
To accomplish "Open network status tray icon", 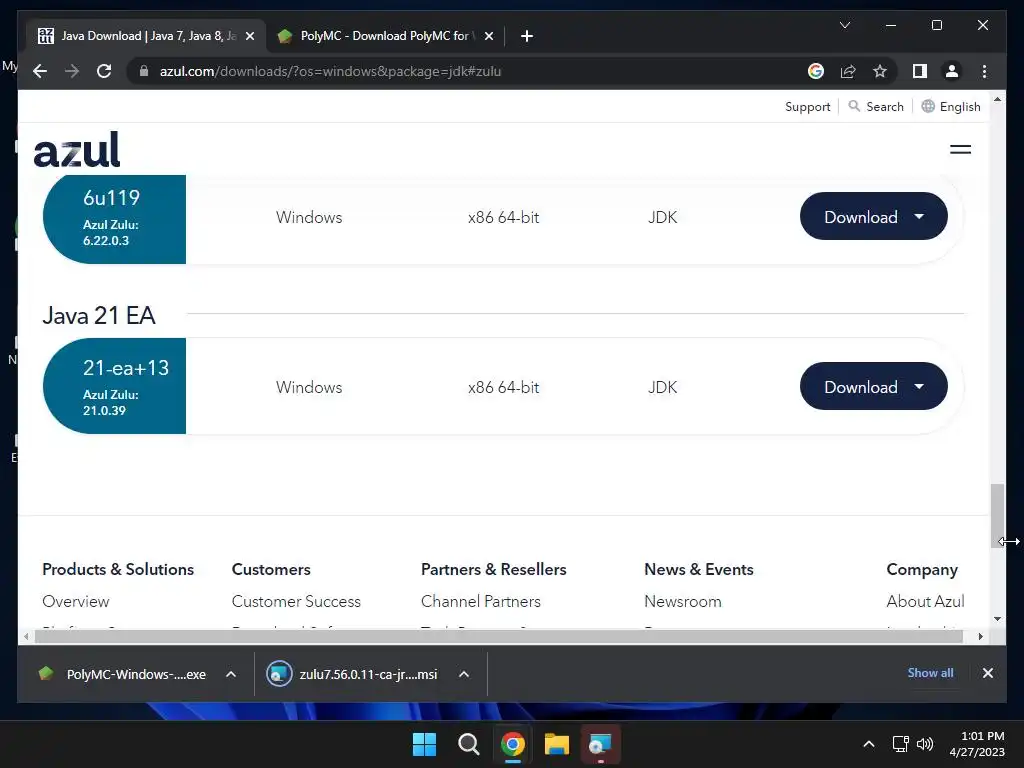I will (x=901, y=744).
